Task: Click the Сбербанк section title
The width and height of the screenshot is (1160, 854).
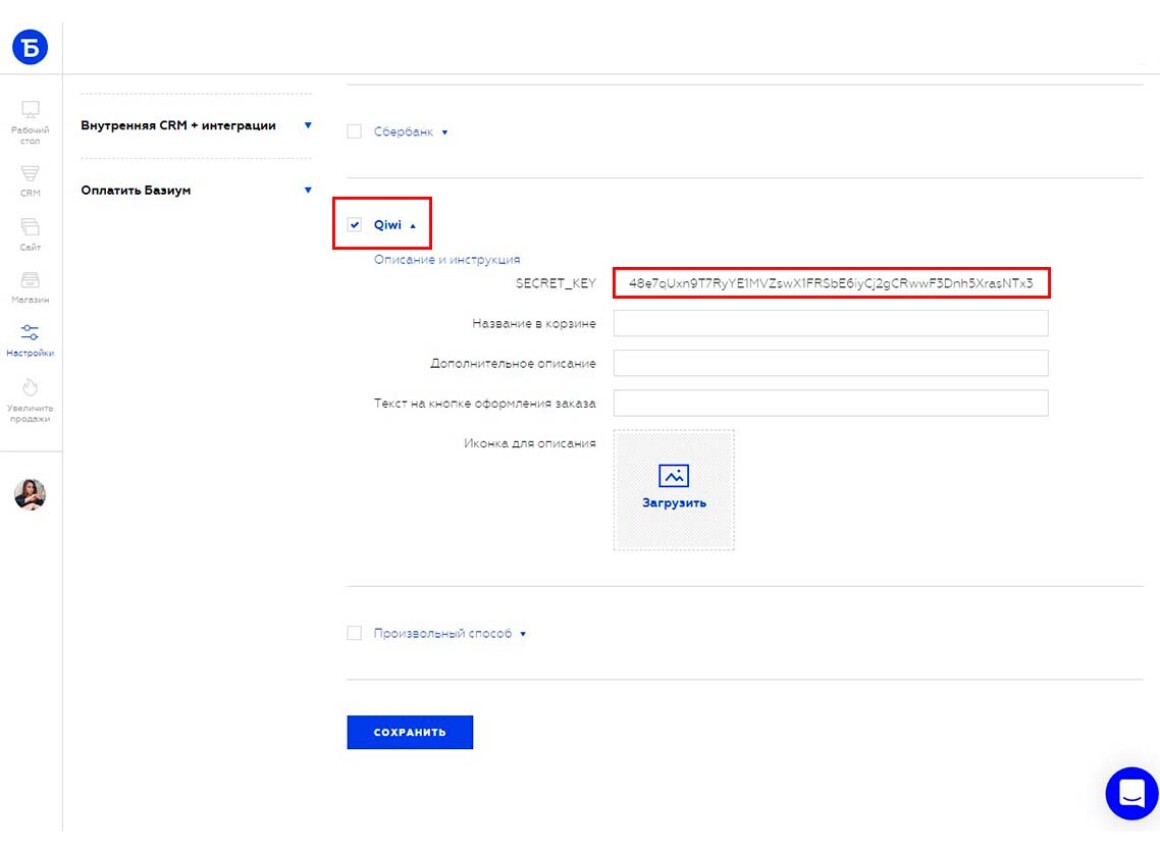Action: pos(403,132)
